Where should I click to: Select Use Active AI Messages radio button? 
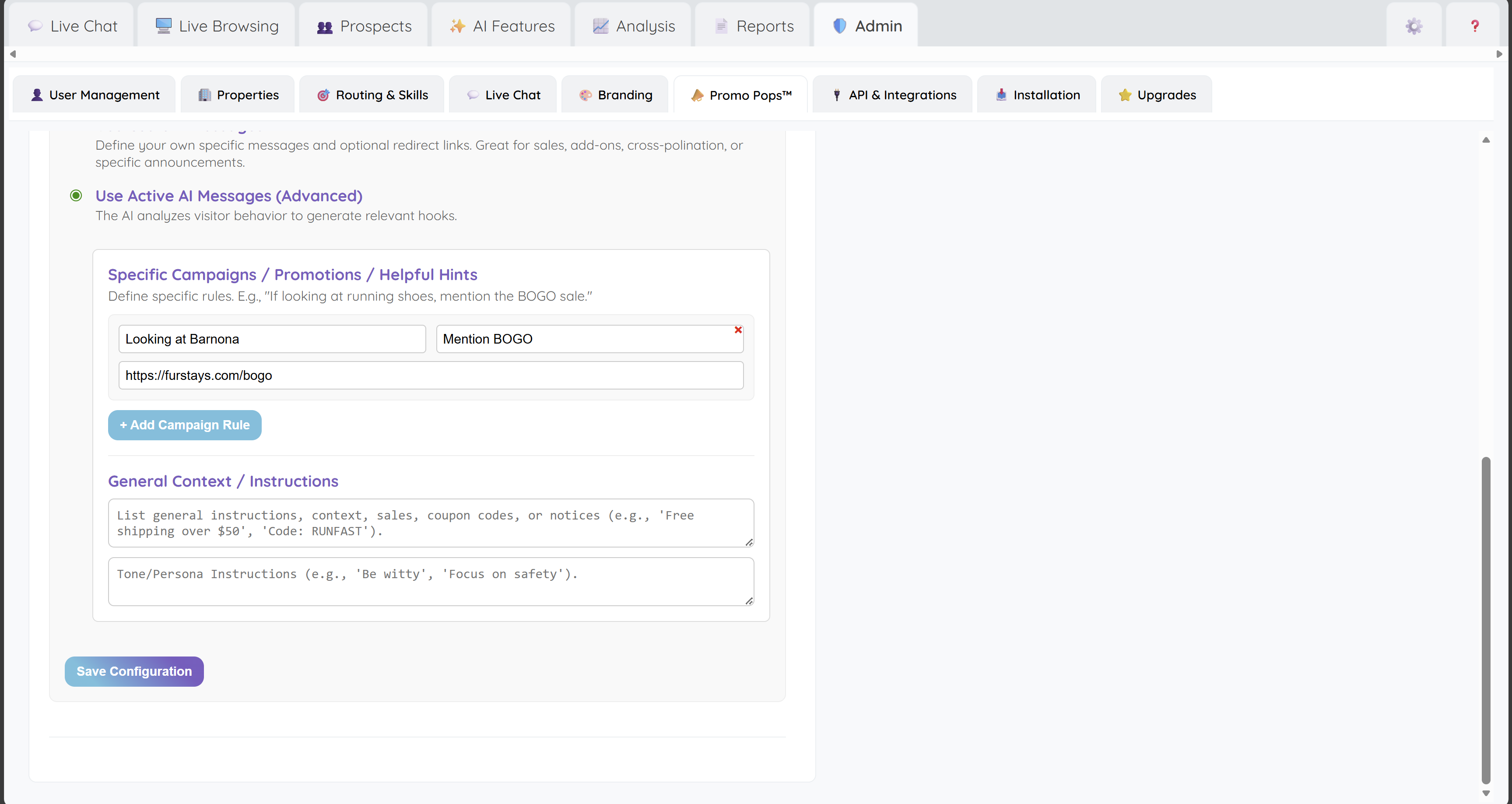tap(76, 196)
